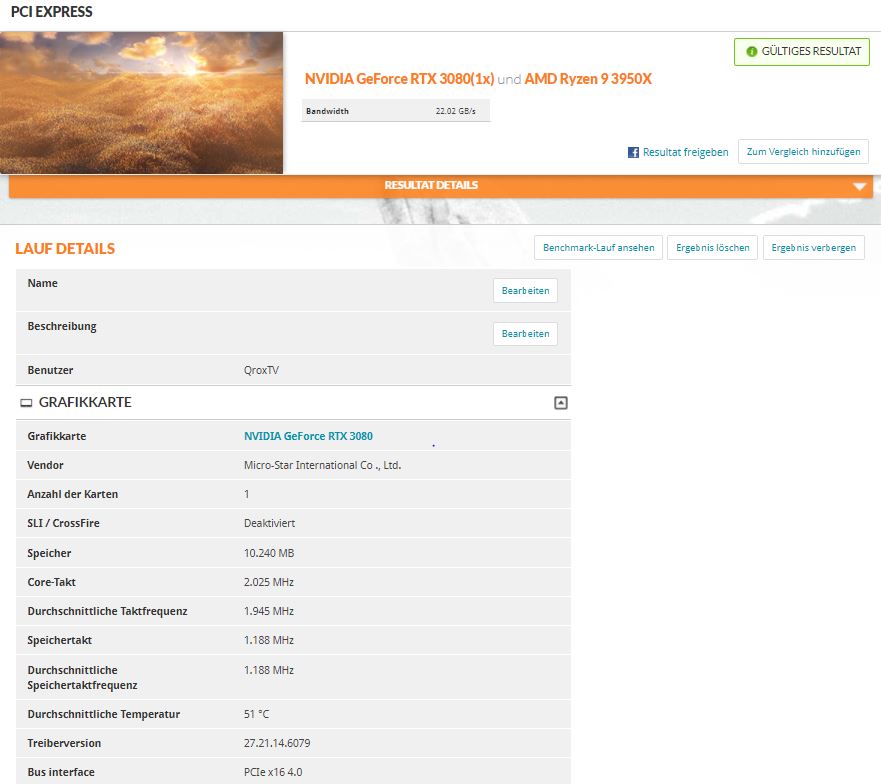Click the desert landscape benchmark thumbnail
Viewport: 881px width, 784px height.
pos(142,103)
